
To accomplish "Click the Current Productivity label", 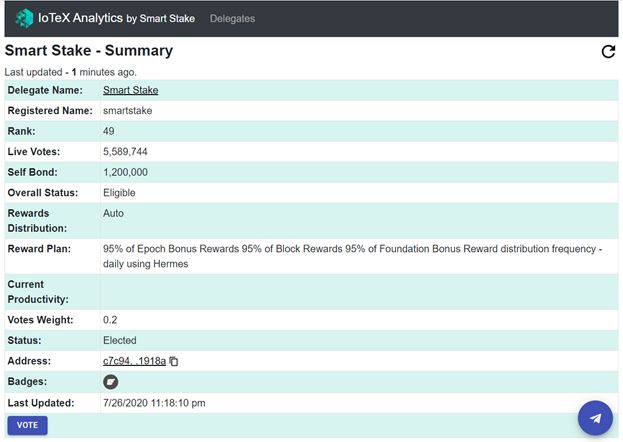I will point(38,292).
